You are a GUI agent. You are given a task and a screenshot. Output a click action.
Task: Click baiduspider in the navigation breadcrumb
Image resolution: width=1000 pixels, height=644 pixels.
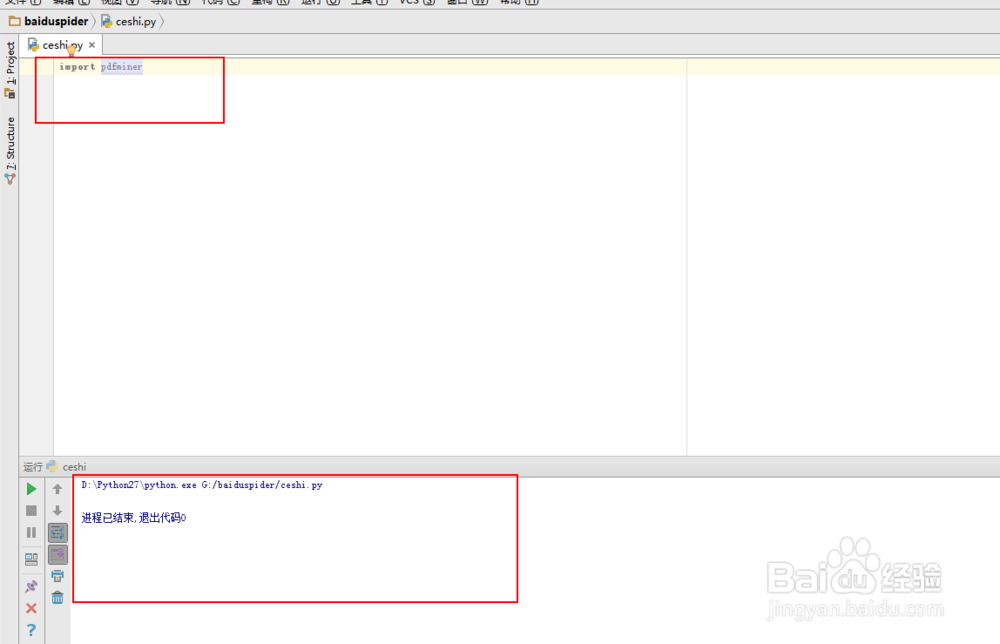pyautogui.click(x=48, y=21)
